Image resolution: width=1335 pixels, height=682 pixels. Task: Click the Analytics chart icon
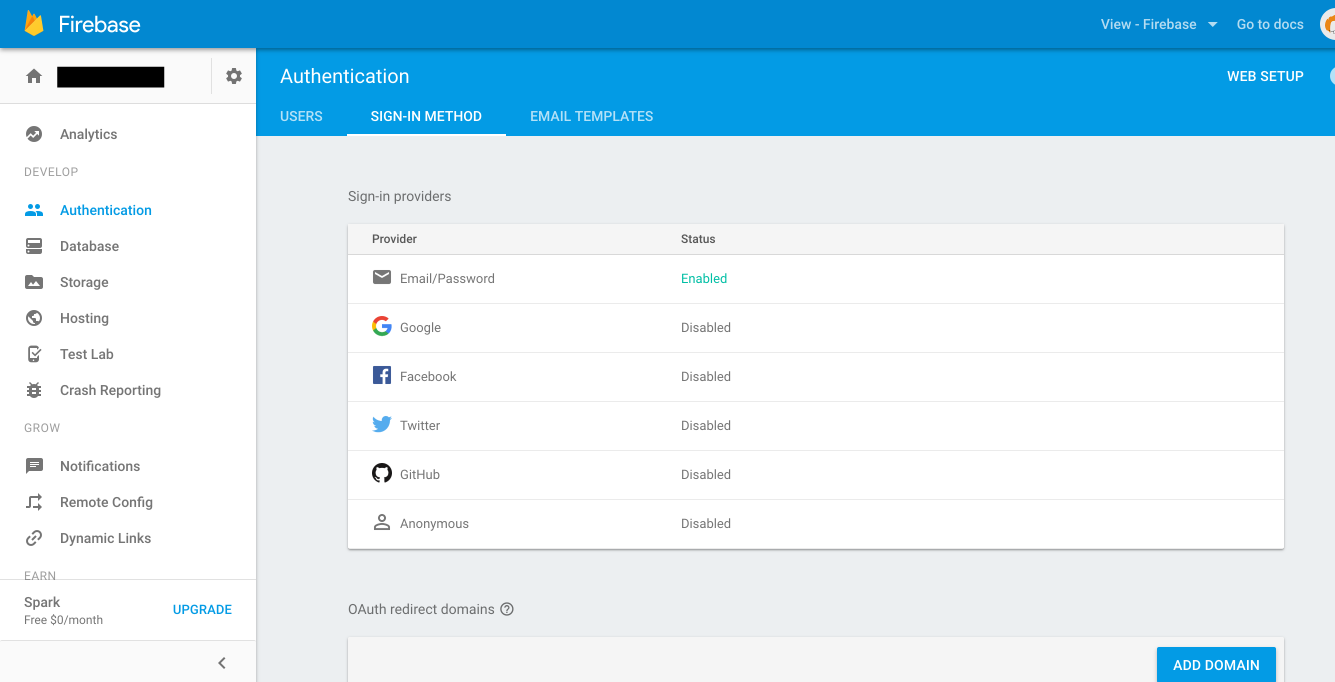click(34, 134)
